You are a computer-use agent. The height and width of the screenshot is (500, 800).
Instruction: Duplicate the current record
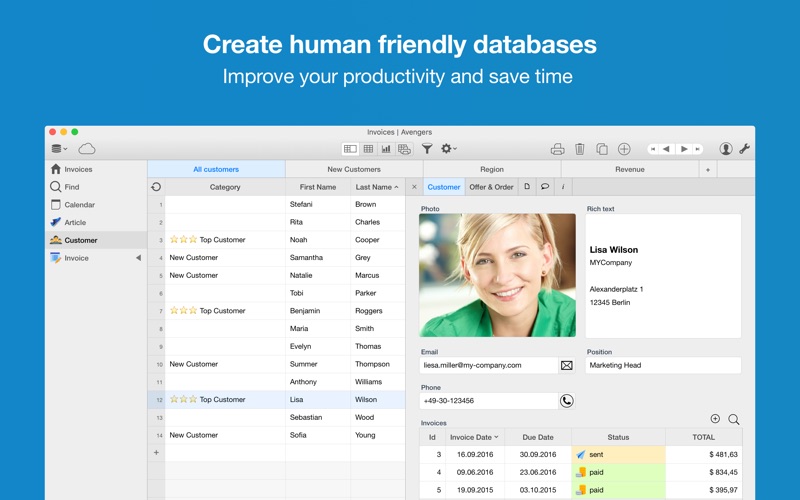click(602, 149)
